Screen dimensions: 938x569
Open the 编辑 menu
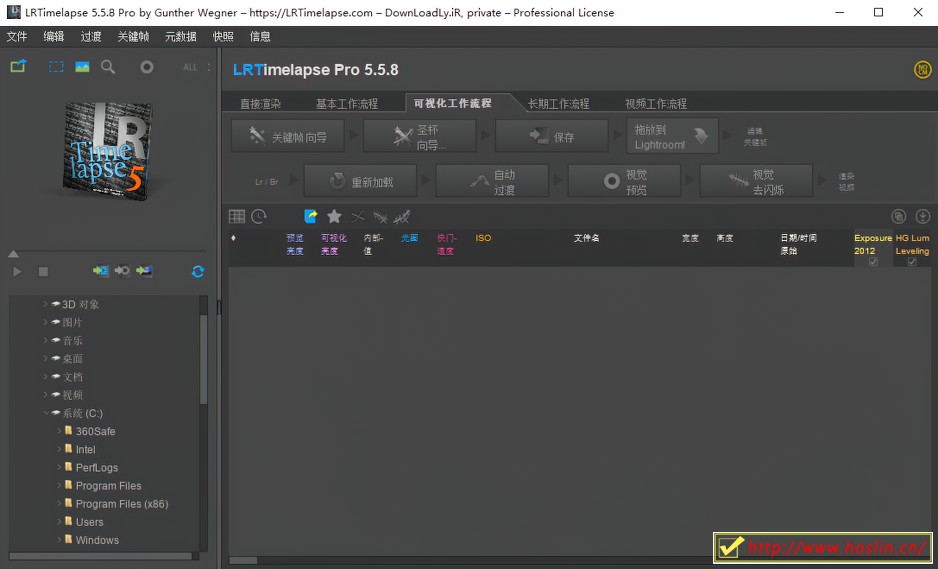click(x=54, y=36)
